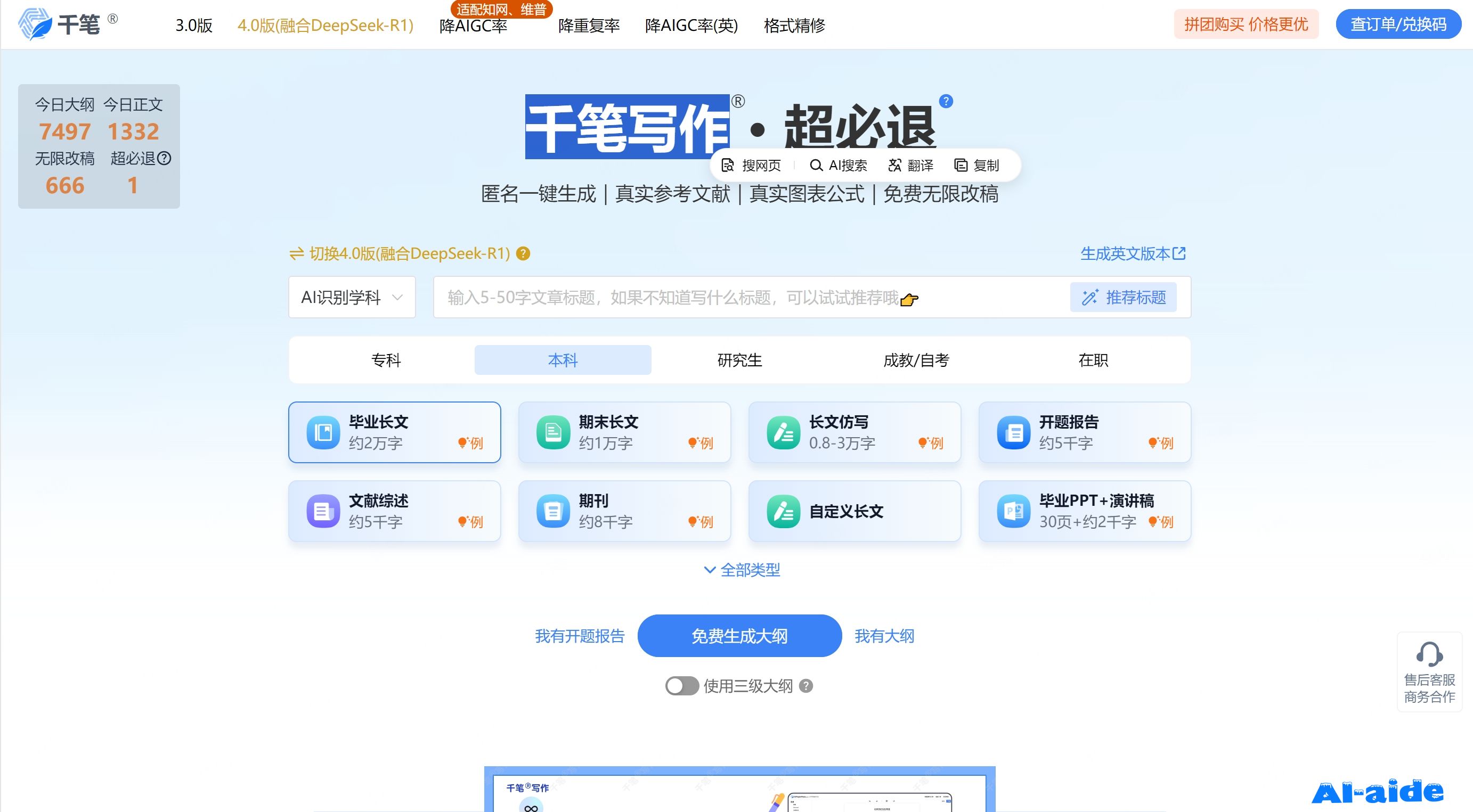Open 格式精修 in the top navigation
This screenshot has height=812, width=1473.
[794, 25]
